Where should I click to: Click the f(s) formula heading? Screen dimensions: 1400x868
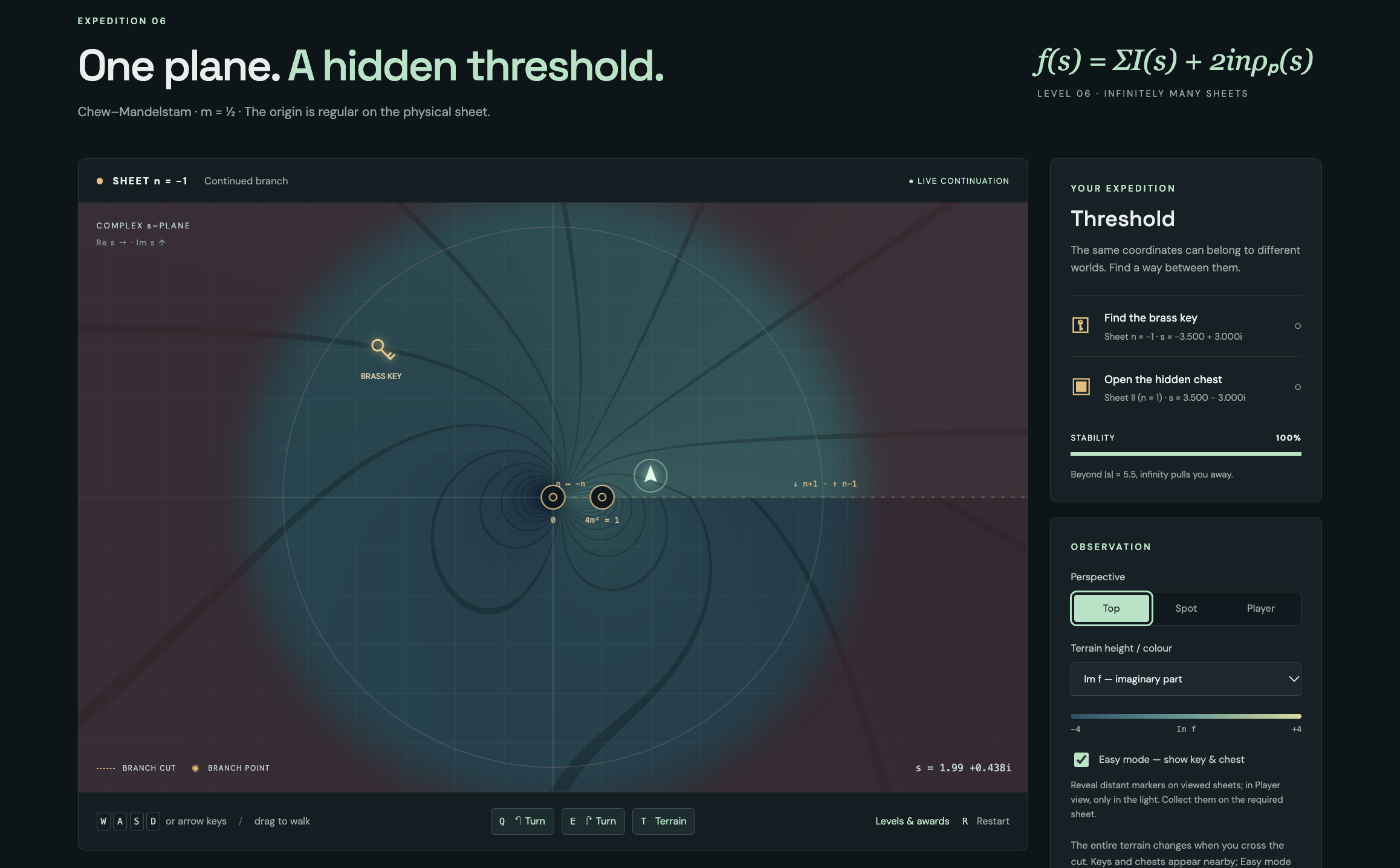[1173, 62]
